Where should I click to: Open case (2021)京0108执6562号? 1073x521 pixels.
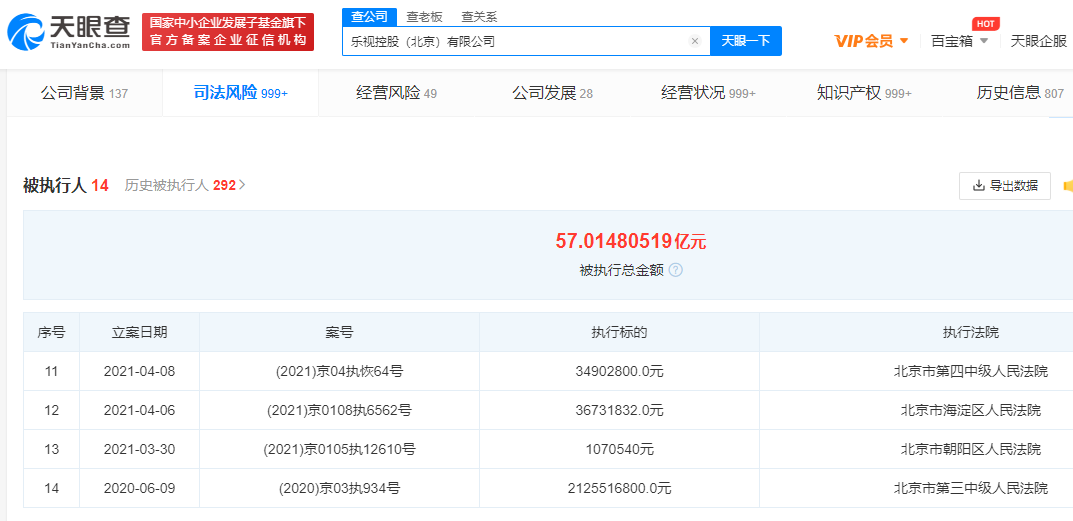tap(339, 411)
